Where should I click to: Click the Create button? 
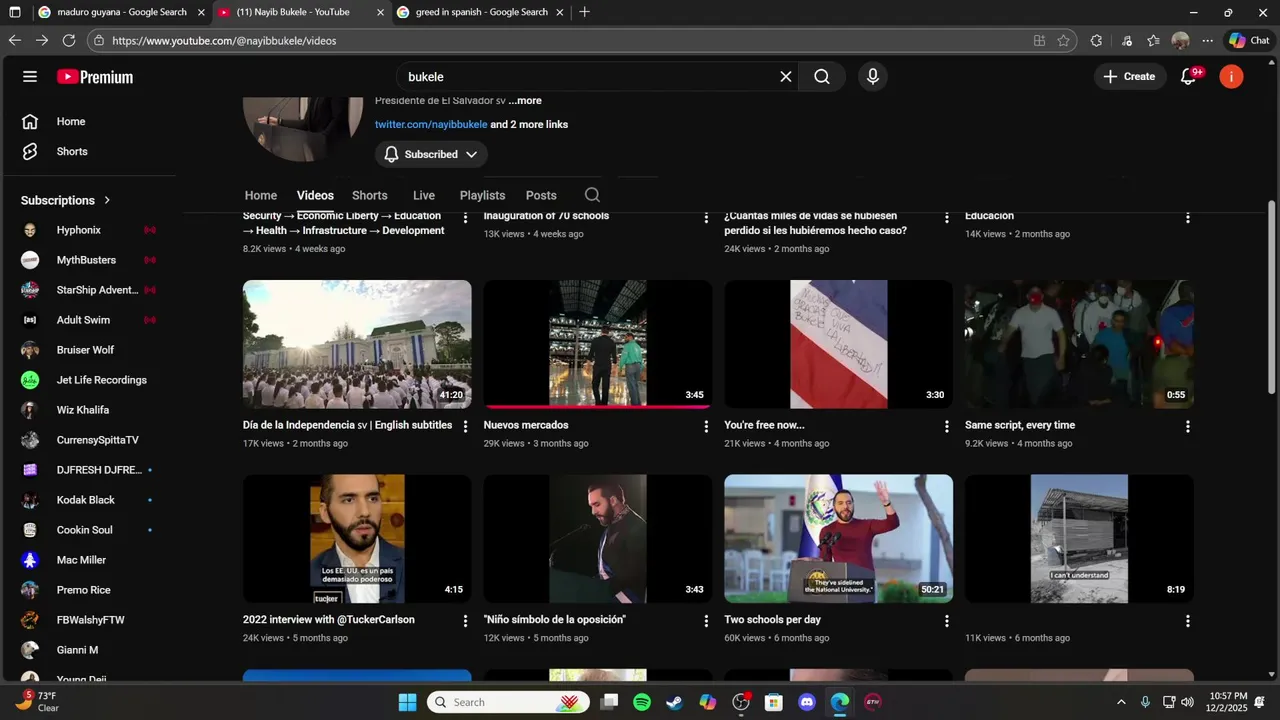pos(1130,77)
